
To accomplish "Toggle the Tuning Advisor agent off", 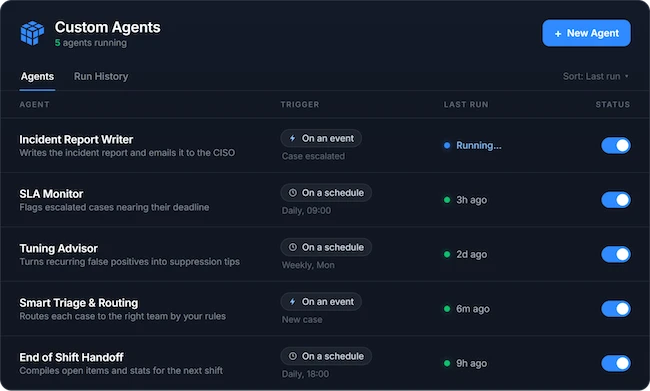I will (x=616, y=254).
